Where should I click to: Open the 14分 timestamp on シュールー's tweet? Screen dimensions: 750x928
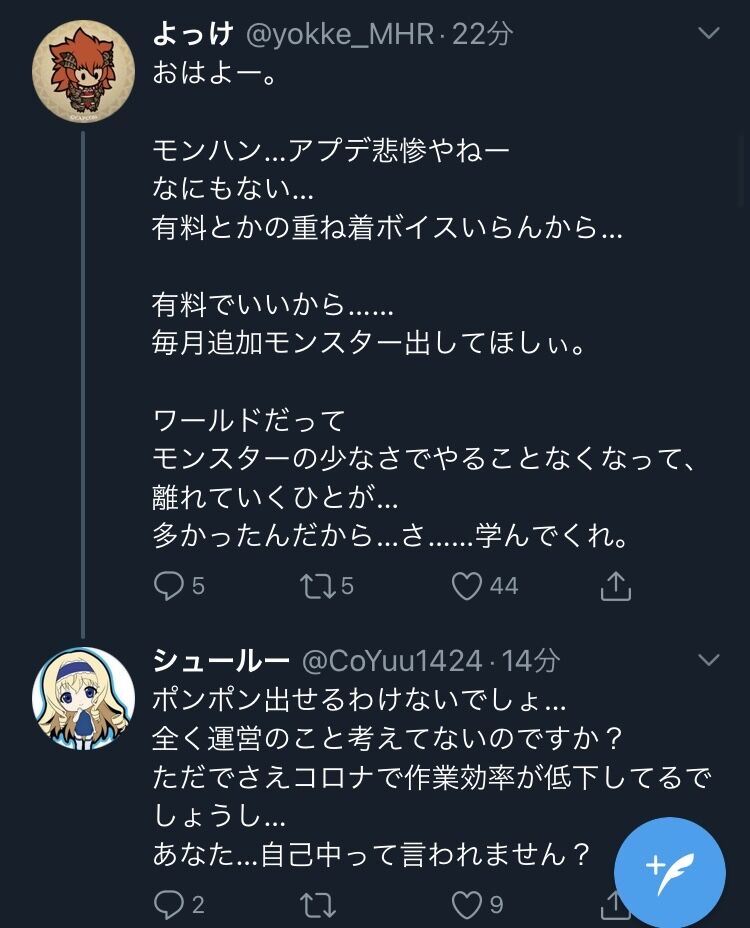pyautogui.click(x=531, y=660)
